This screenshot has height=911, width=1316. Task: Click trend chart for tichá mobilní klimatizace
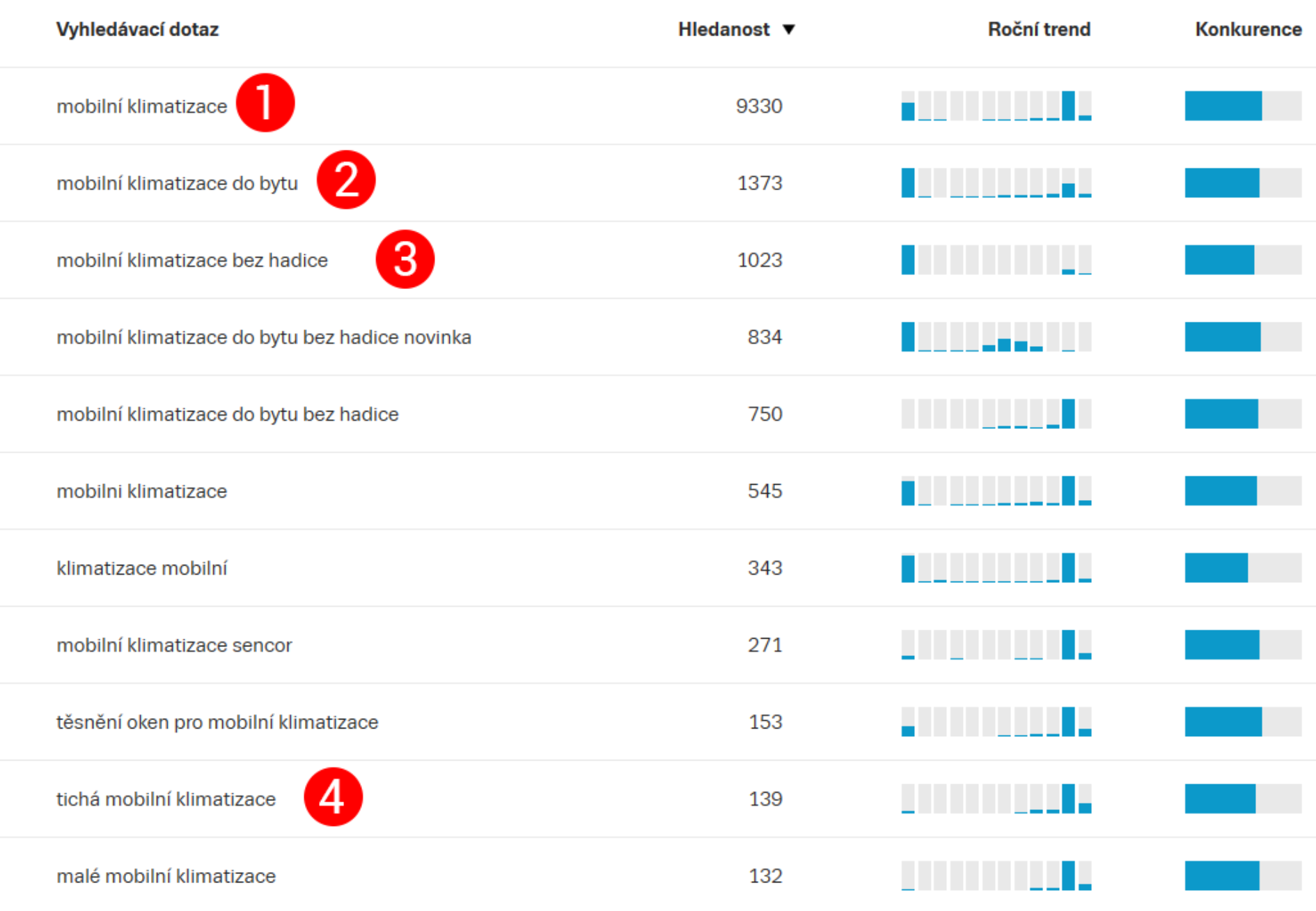click(x=996, y=799)
